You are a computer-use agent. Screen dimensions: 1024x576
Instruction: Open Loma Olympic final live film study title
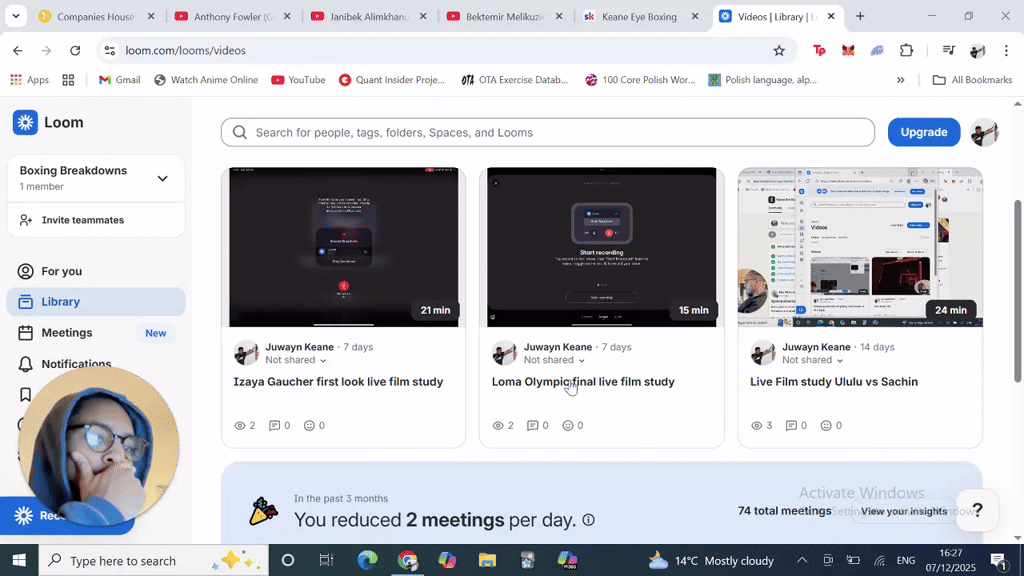(583, 382)
